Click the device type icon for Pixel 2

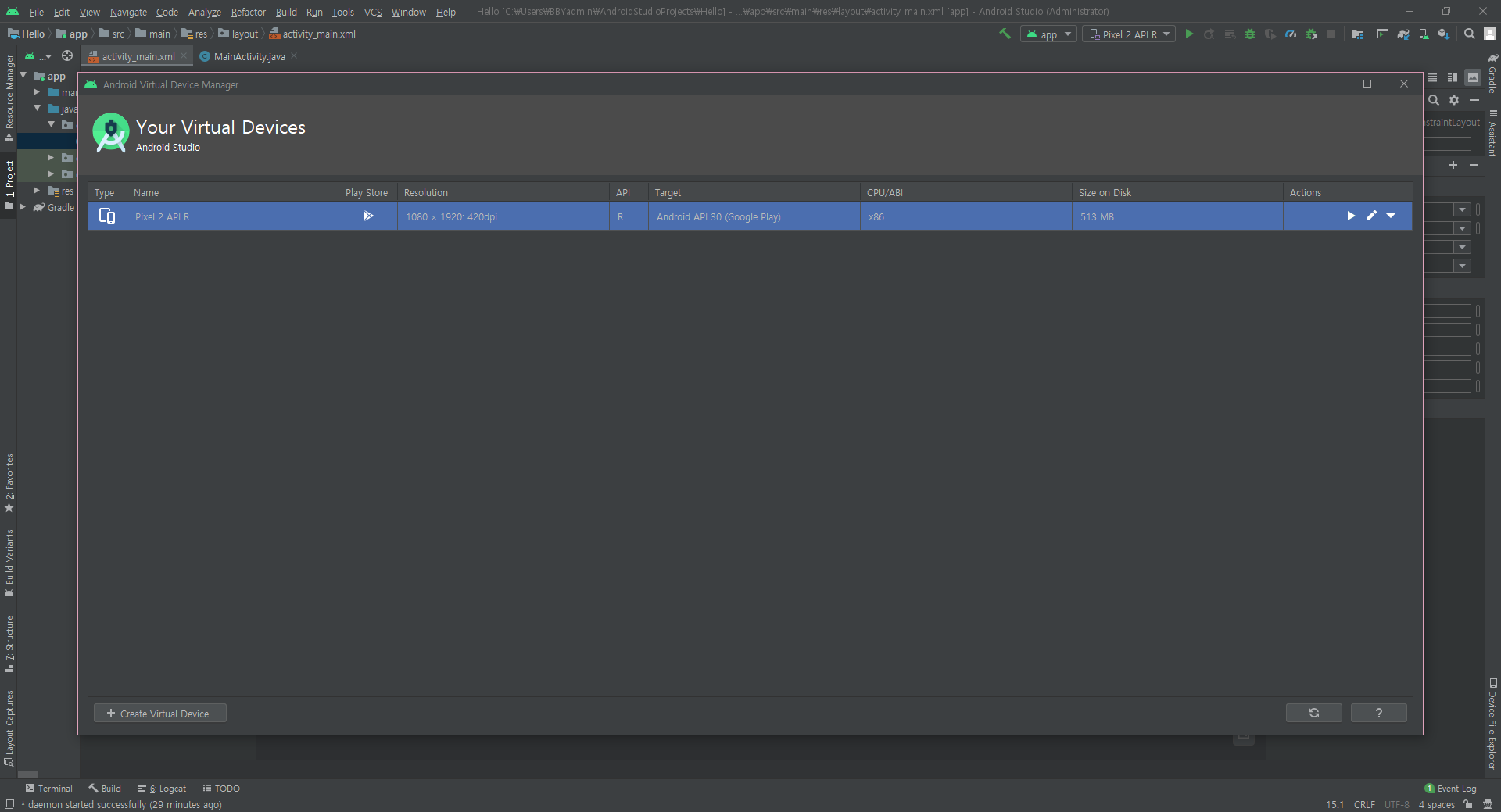point(107,216)
